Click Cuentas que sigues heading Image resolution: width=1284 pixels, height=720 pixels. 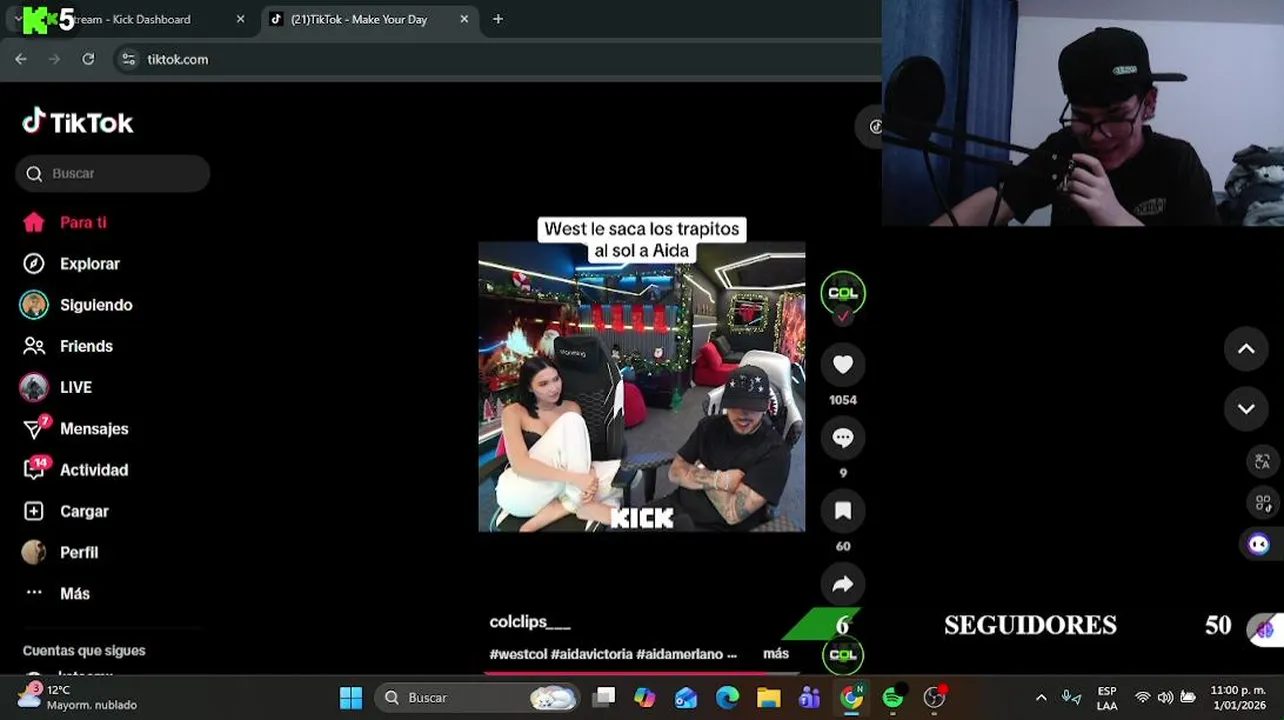(84, 650)
